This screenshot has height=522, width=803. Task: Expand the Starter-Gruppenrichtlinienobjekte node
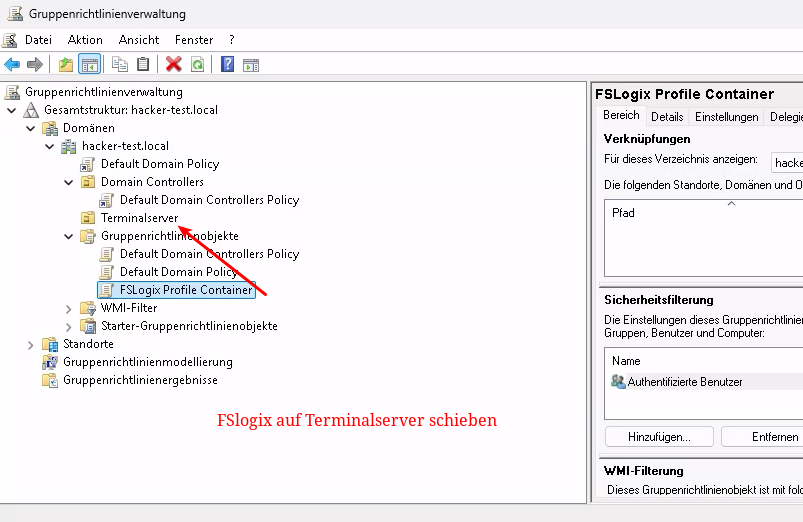pos(69,326)
